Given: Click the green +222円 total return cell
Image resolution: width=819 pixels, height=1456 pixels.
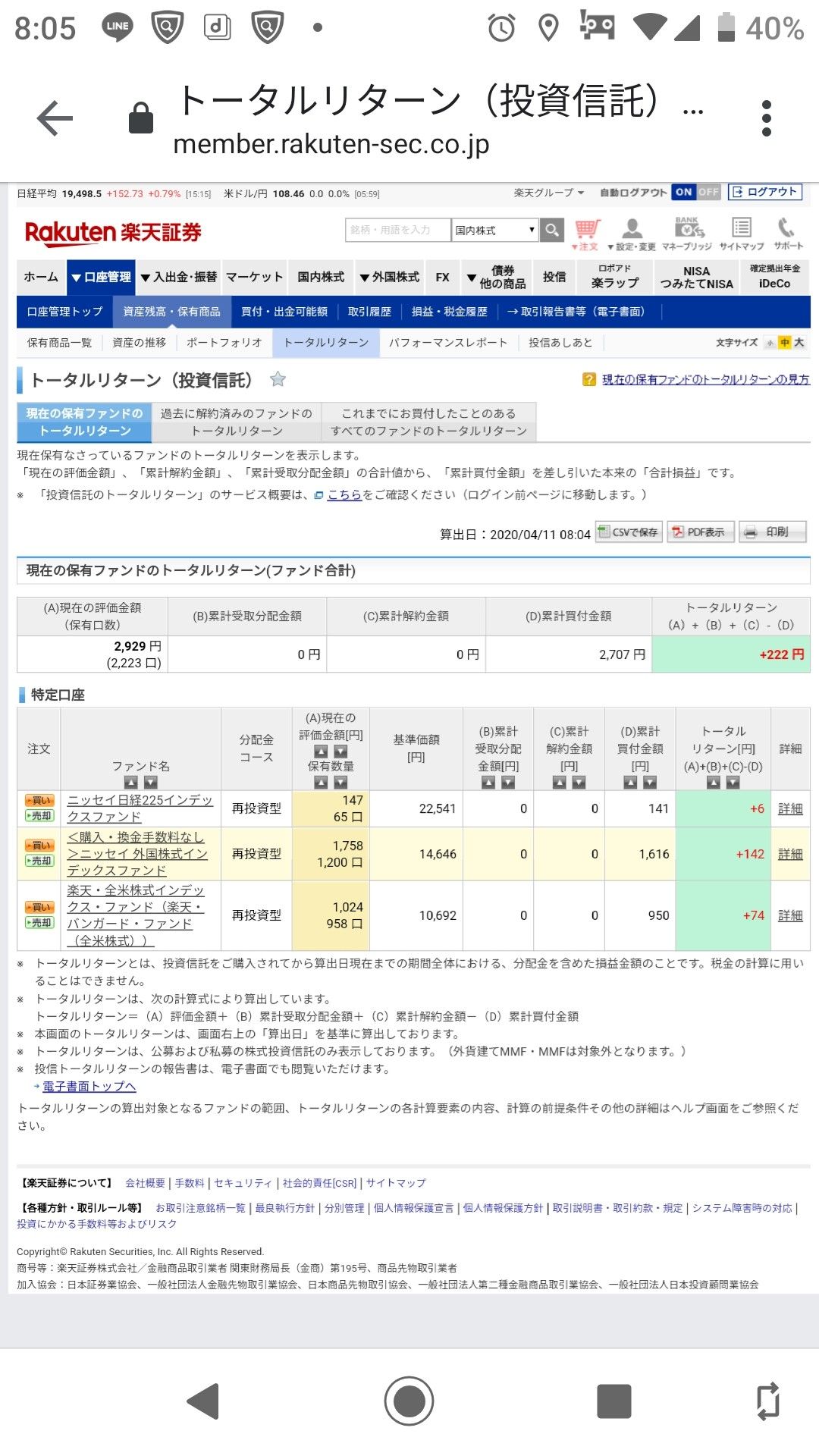Looking at the screenshot, I should 731,654.
